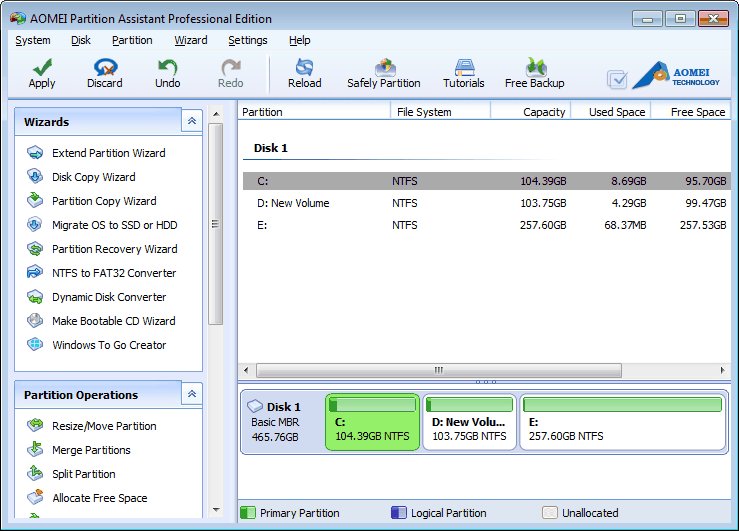Screen dimensions: 739x531
Task: Click the left sidebar scroll up arrow
Action: [216, 114]
